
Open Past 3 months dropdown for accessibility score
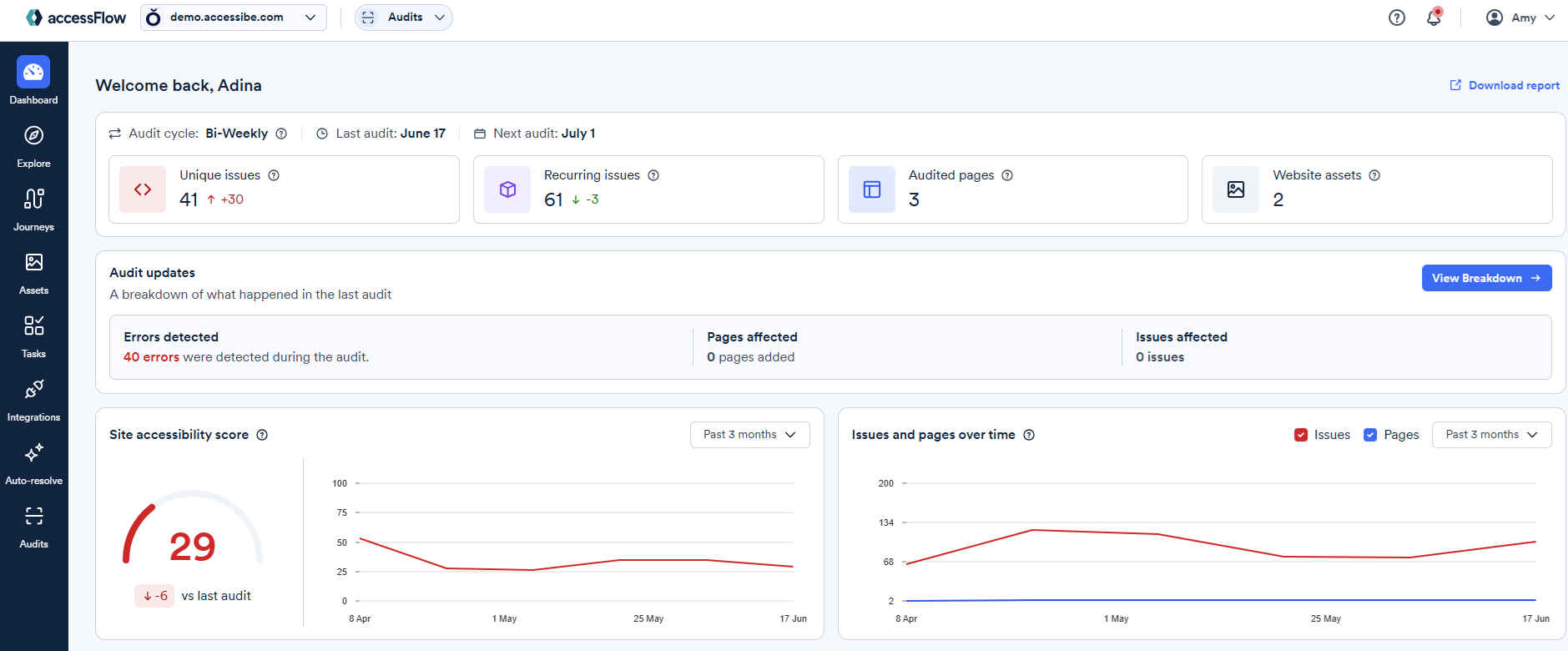(x=749, y=435)
